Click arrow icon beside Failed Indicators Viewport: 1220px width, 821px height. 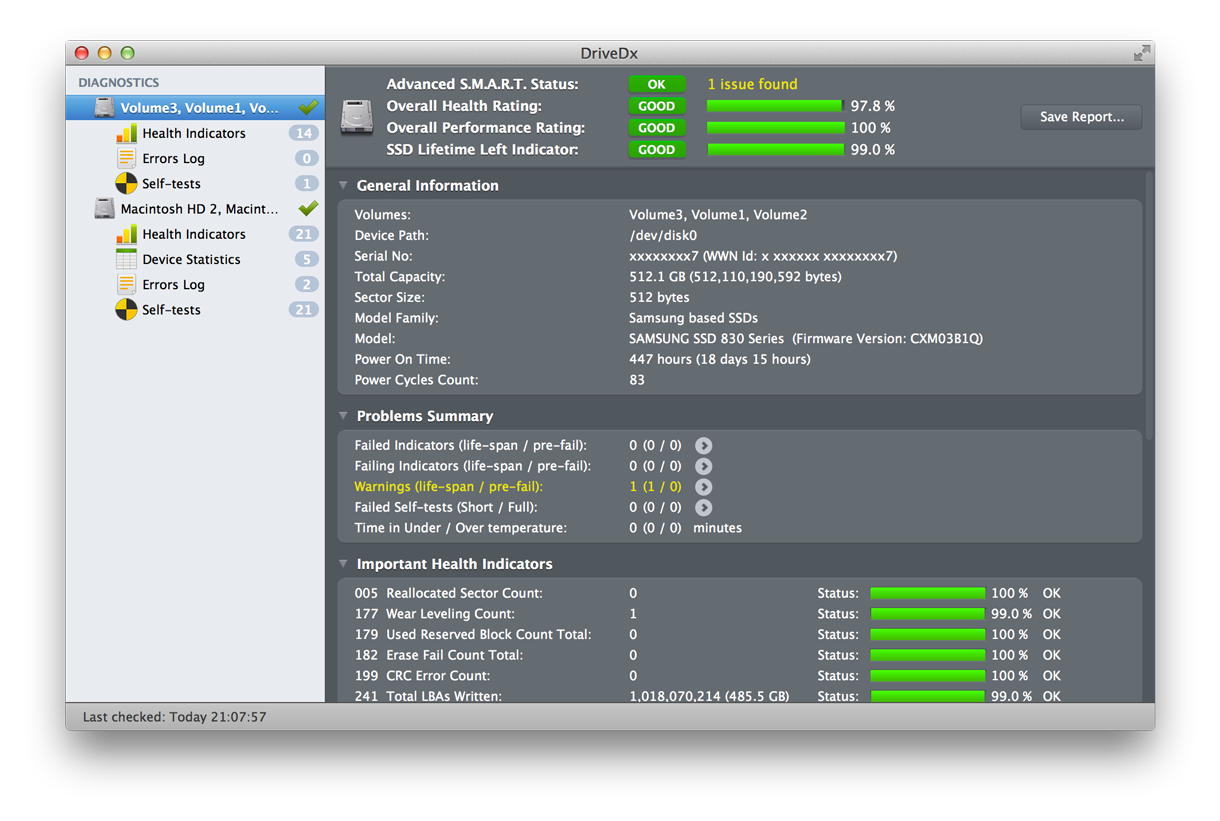(x=704, y=446)
